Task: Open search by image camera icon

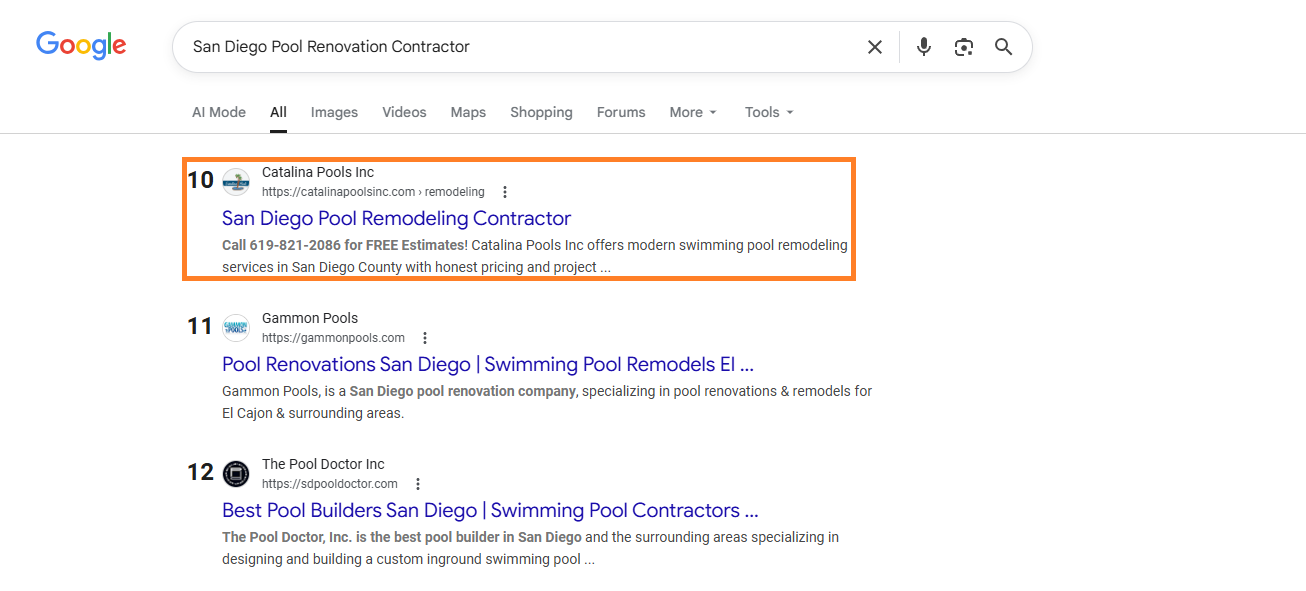Action: [964, 47]
